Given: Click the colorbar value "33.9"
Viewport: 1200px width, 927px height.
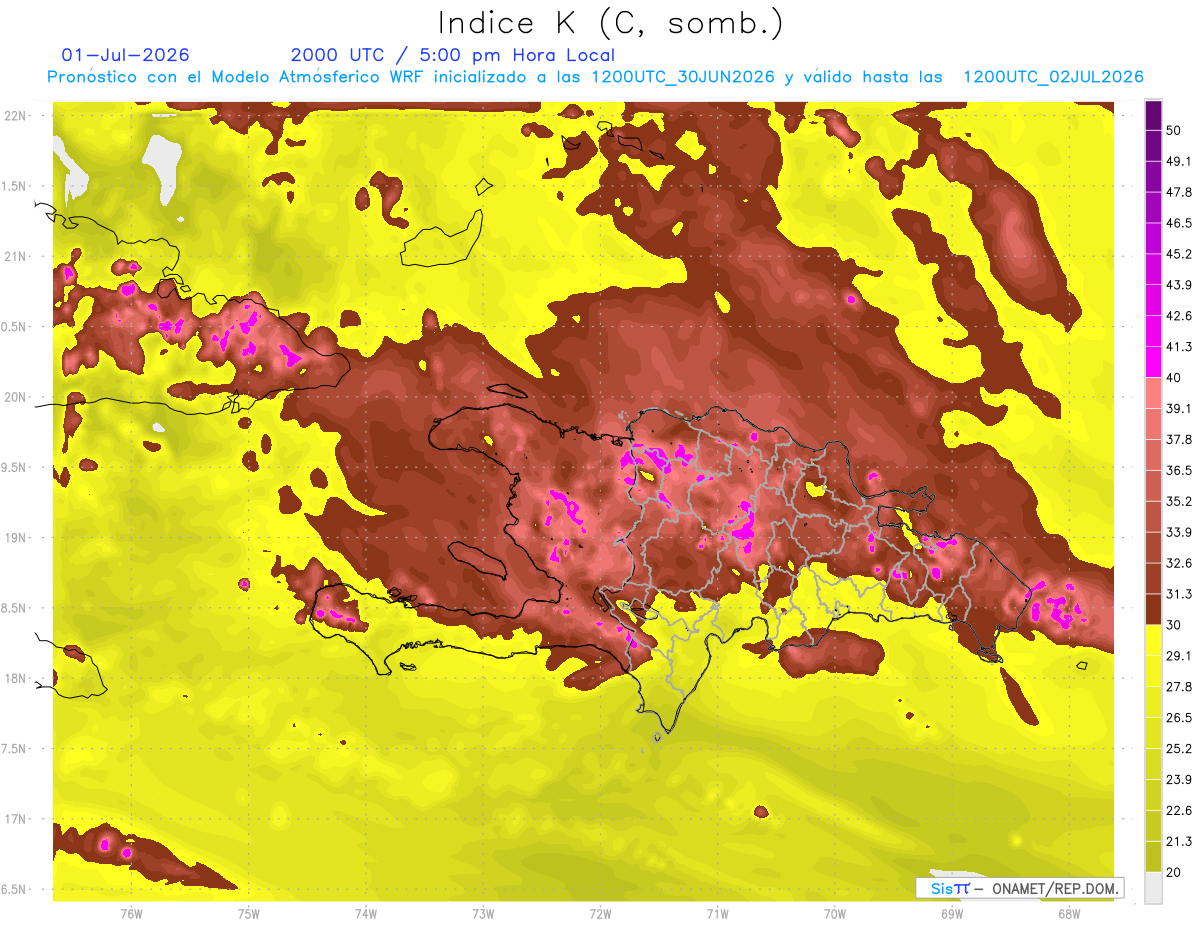Looking at the screenshot, I should (x=1179, y=532).
